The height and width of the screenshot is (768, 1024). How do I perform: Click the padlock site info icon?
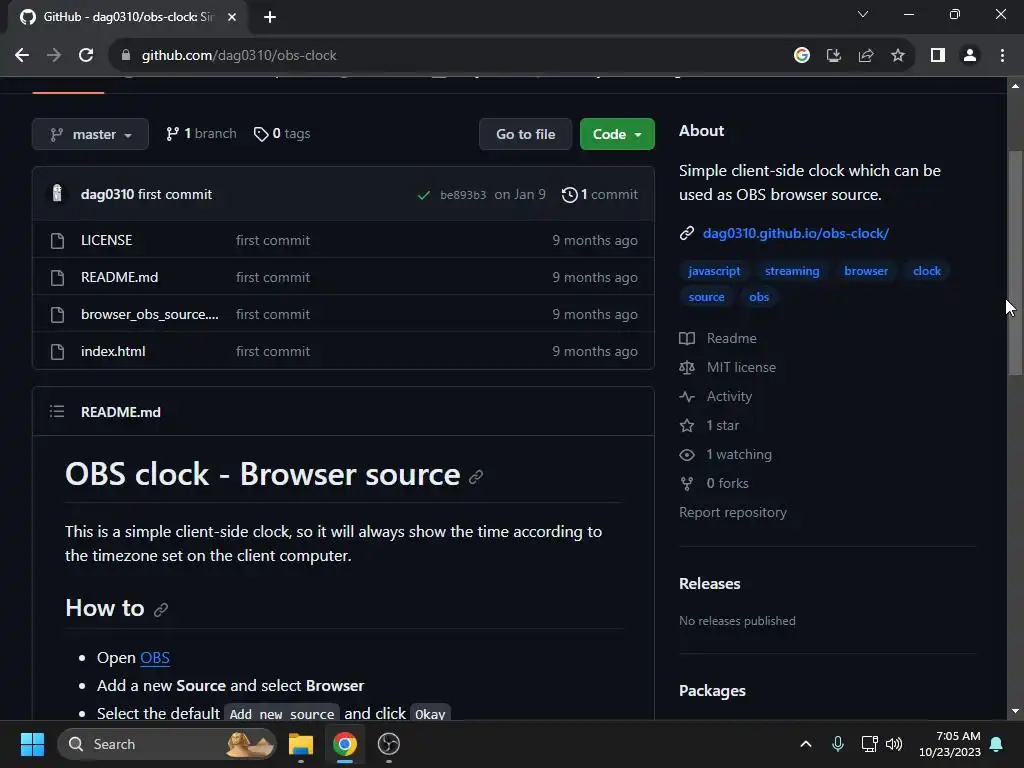(x=126, y=56)
